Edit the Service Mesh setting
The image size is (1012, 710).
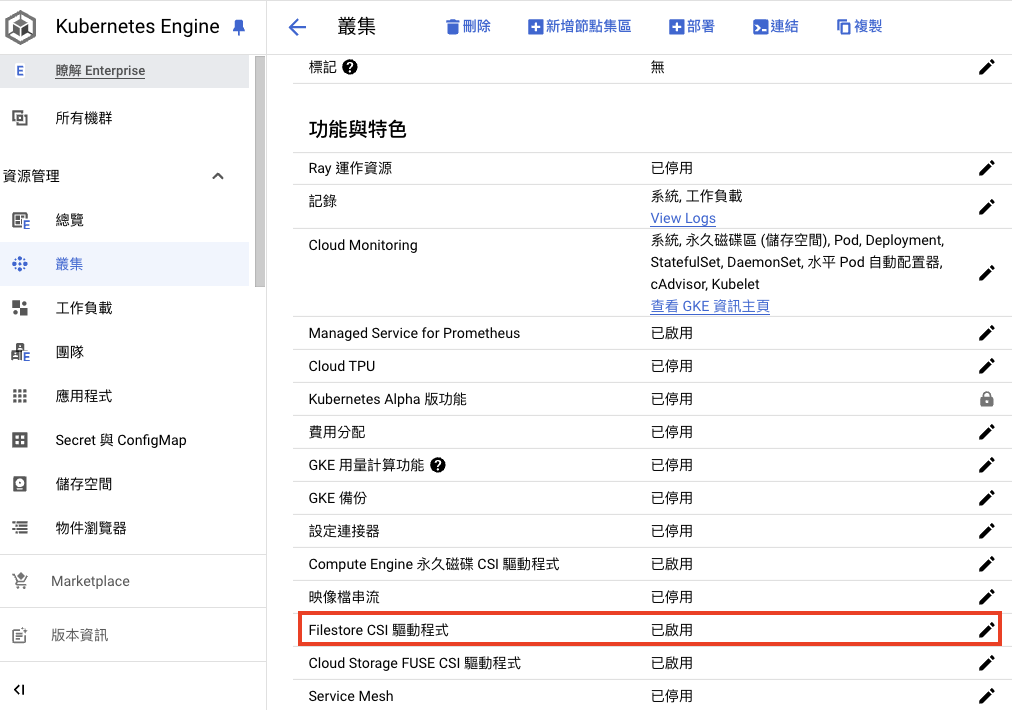[x=986, y=696]
